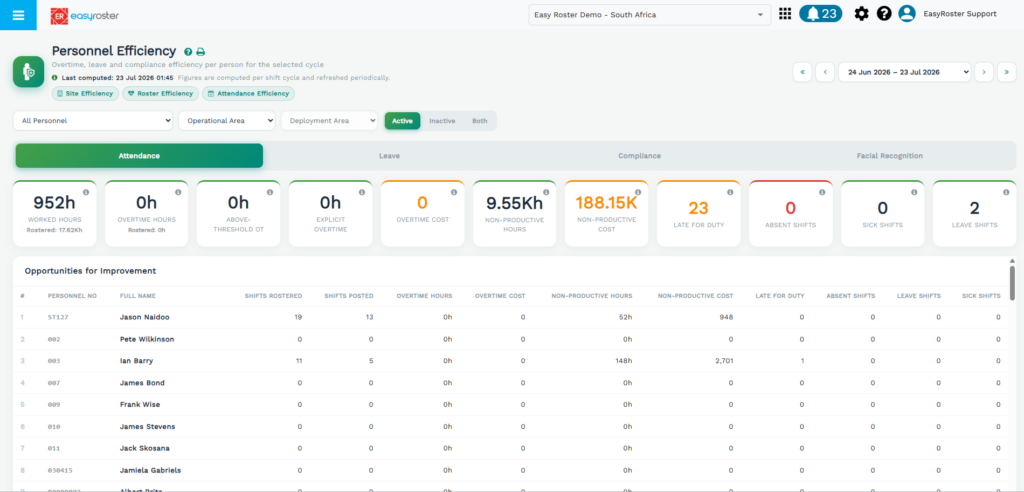Select Jamiela Gabriels in the table
The height and width of the screenshot is (492, 1024).
click(x=150, y=470)
